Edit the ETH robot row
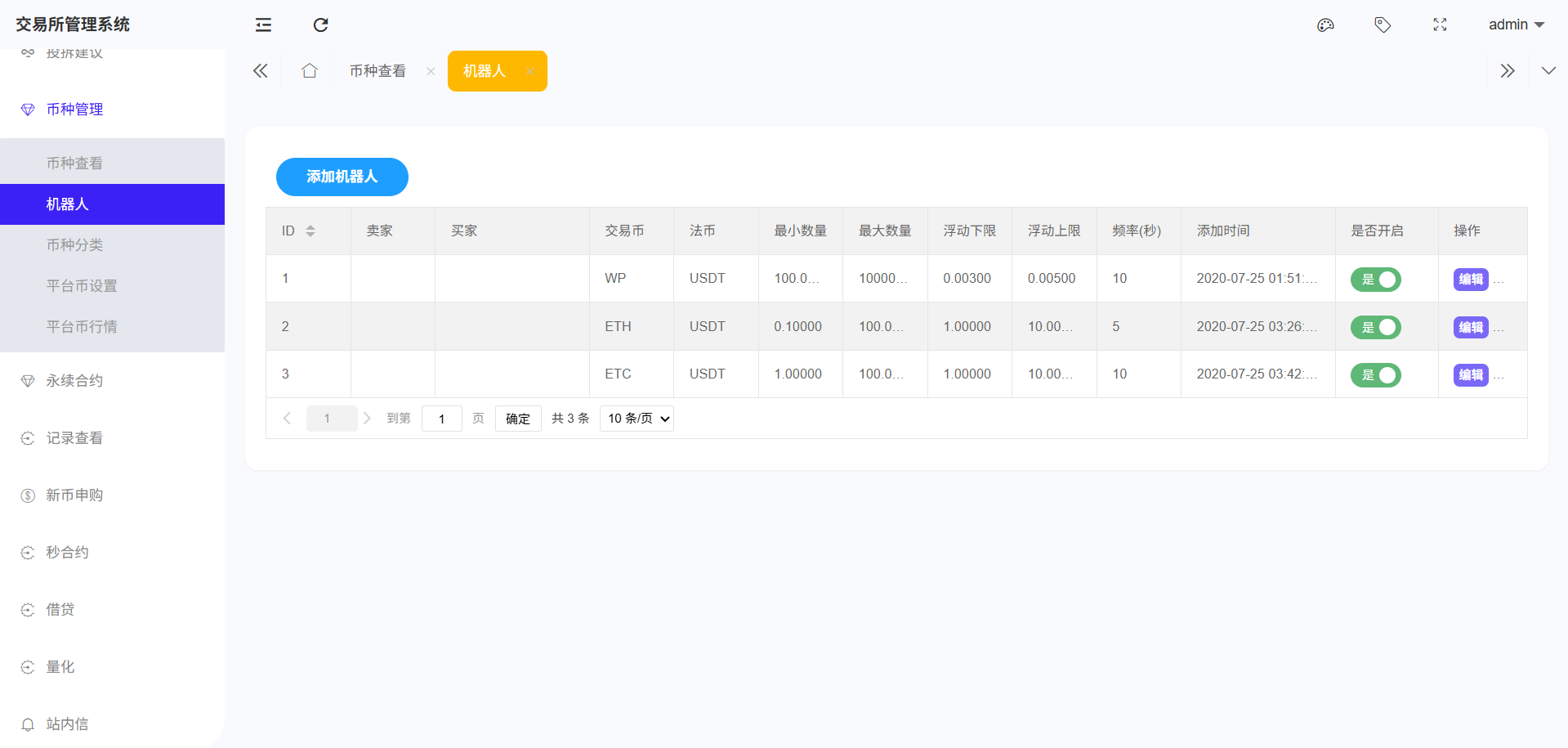 click(1470, 327)
